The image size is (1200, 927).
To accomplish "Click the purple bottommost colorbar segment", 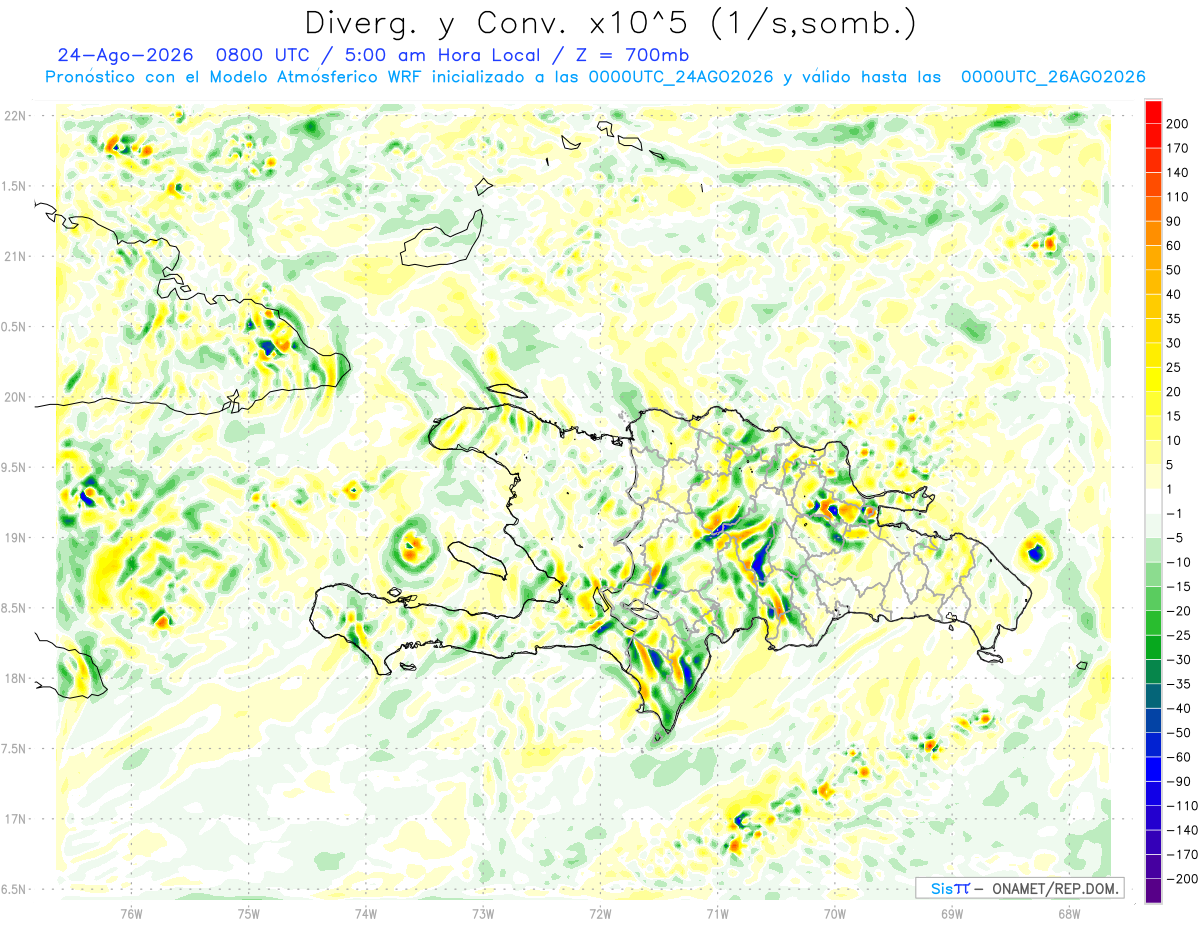I will pos(1154,891).
